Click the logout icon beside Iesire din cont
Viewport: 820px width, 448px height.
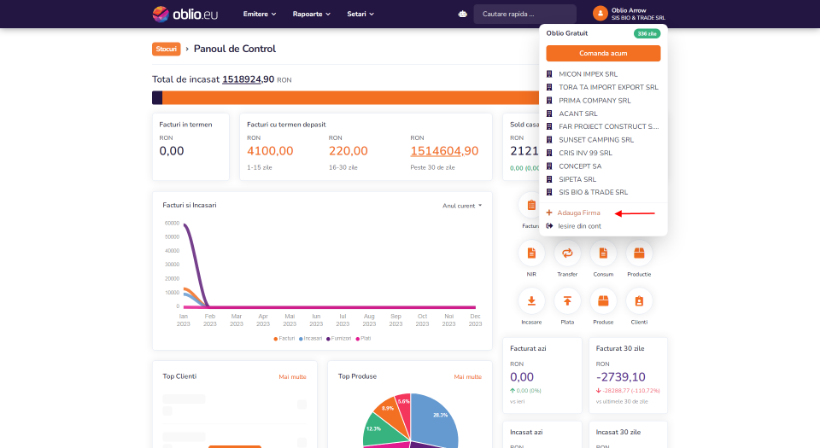click(549, 226)
